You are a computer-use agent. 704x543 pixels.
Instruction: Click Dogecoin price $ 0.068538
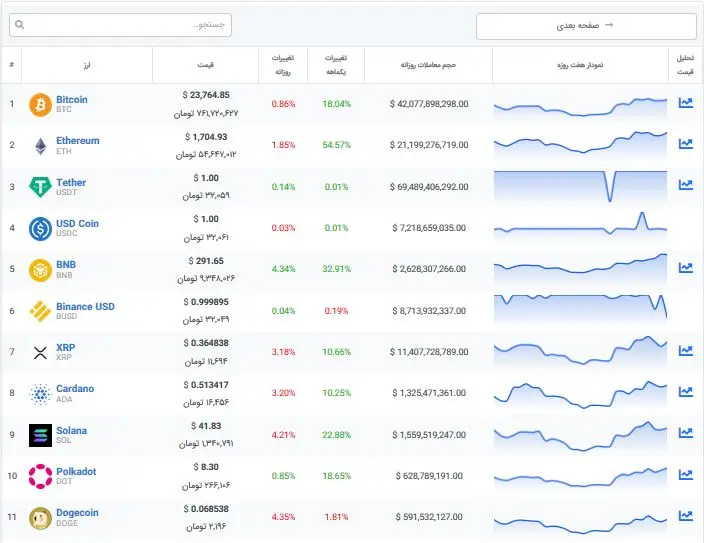(206, 508)
